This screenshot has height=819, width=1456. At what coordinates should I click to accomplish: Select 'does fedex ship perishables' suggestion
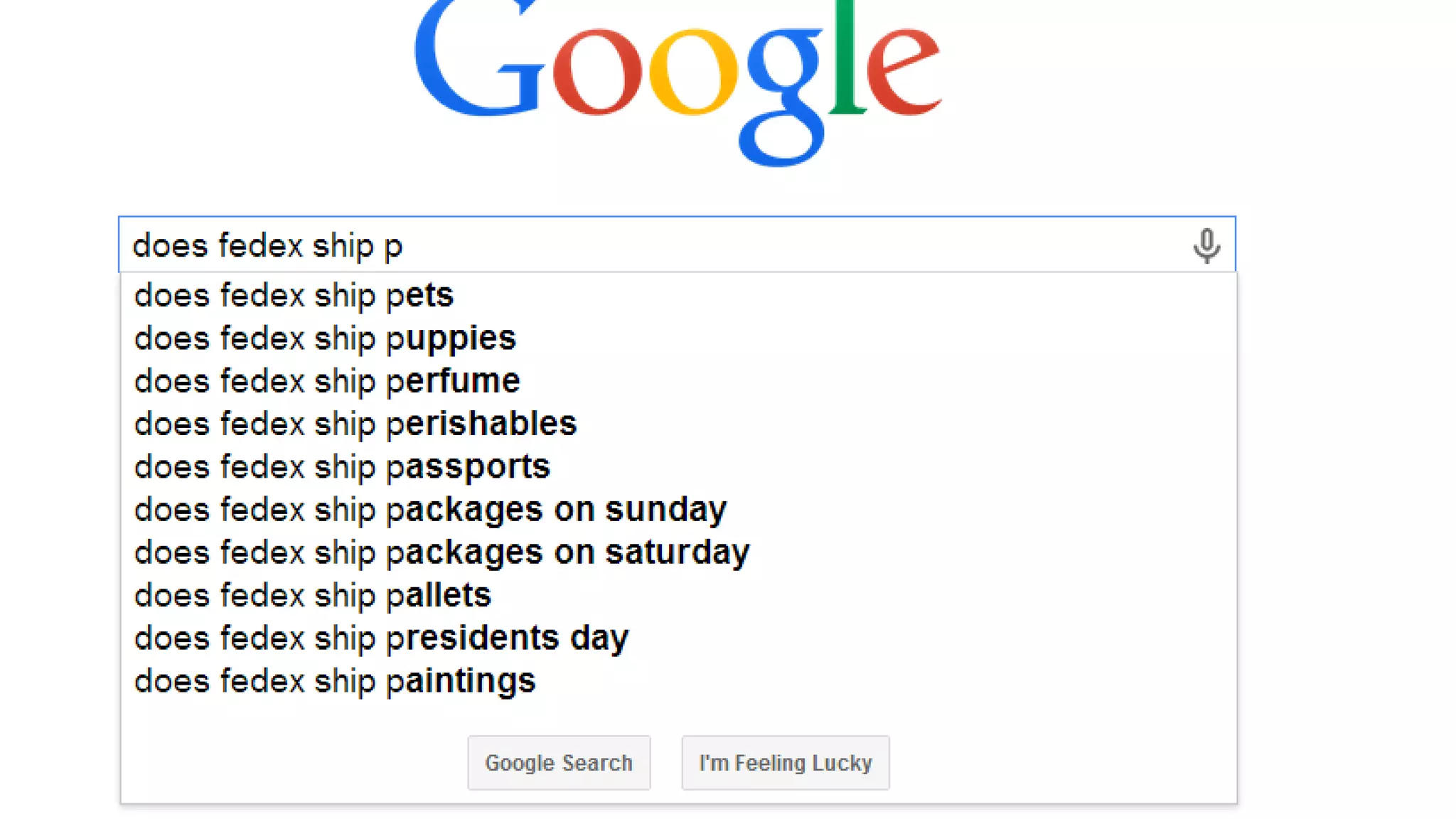(355, 424)
